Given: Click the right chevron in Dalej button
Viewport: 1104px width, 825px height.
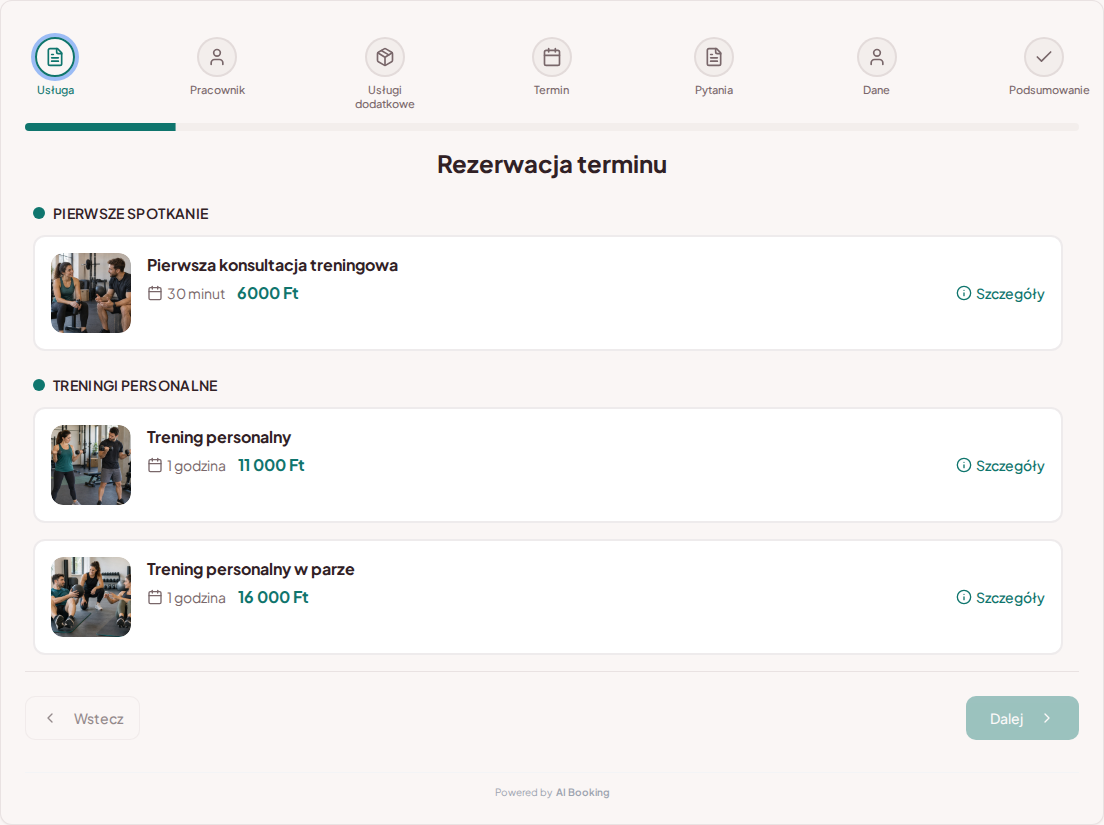Looking at the screenshot, I should [1047, 718].
